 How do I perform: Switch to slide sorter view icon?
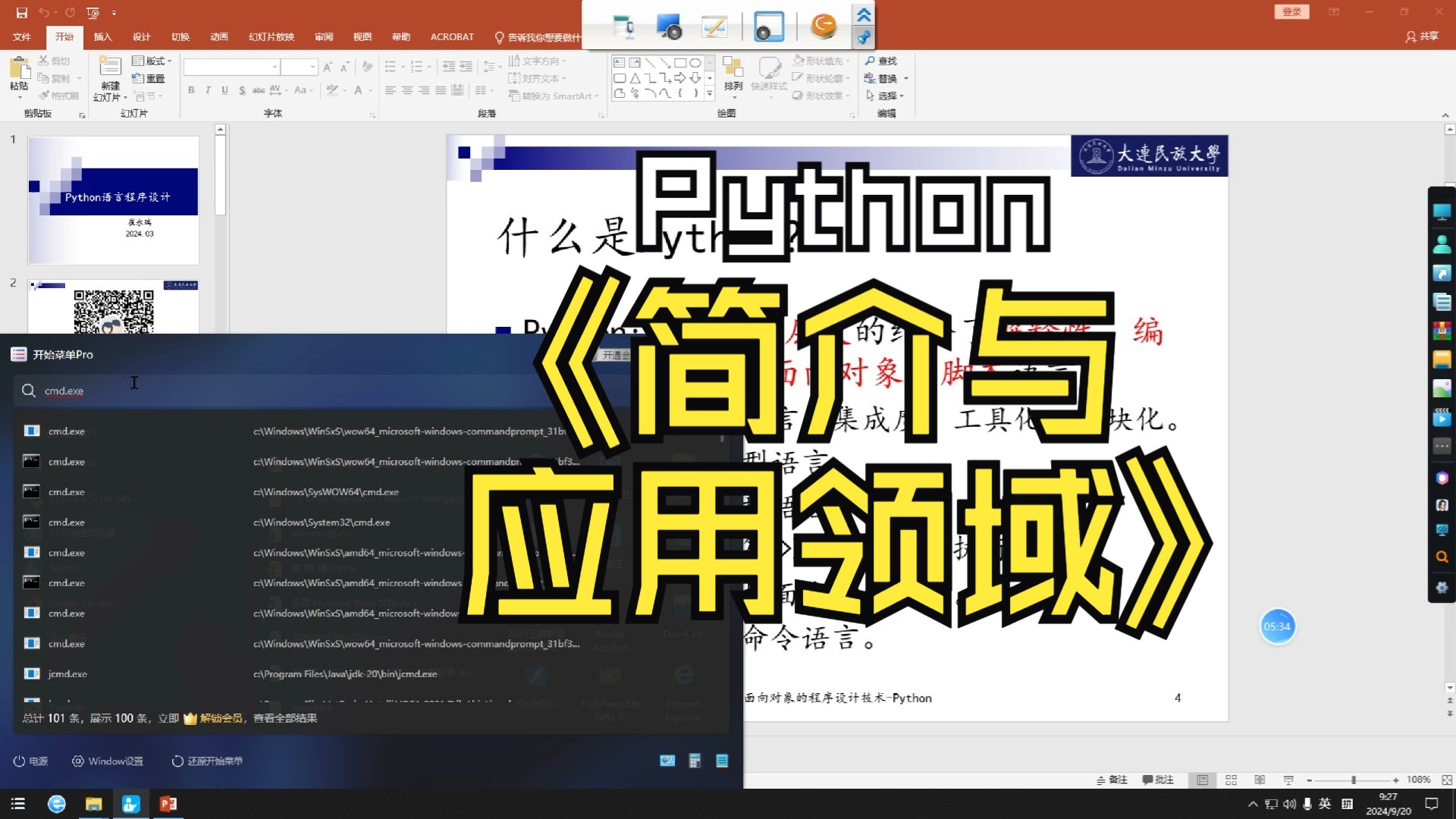point(1231,780)
